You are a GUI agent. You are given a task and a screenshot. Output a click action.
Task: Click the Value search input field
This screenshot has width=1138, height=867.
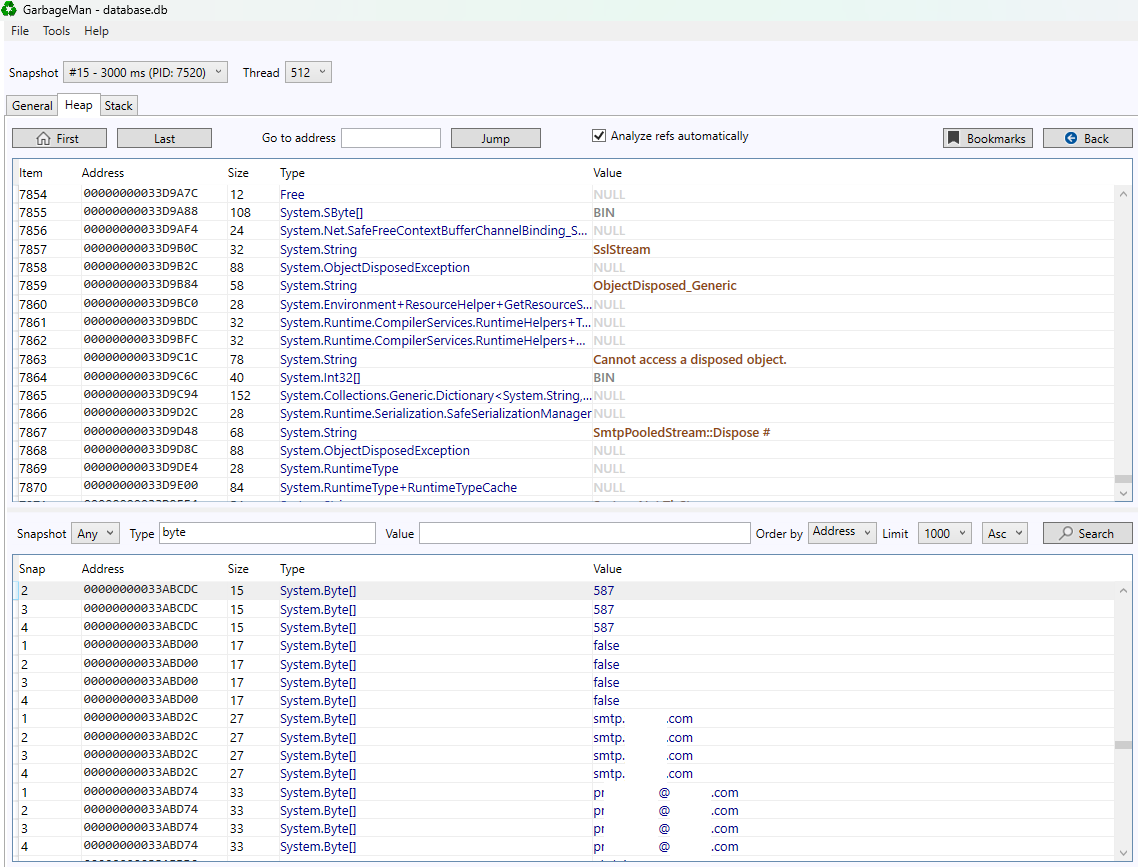pos(585,533)
